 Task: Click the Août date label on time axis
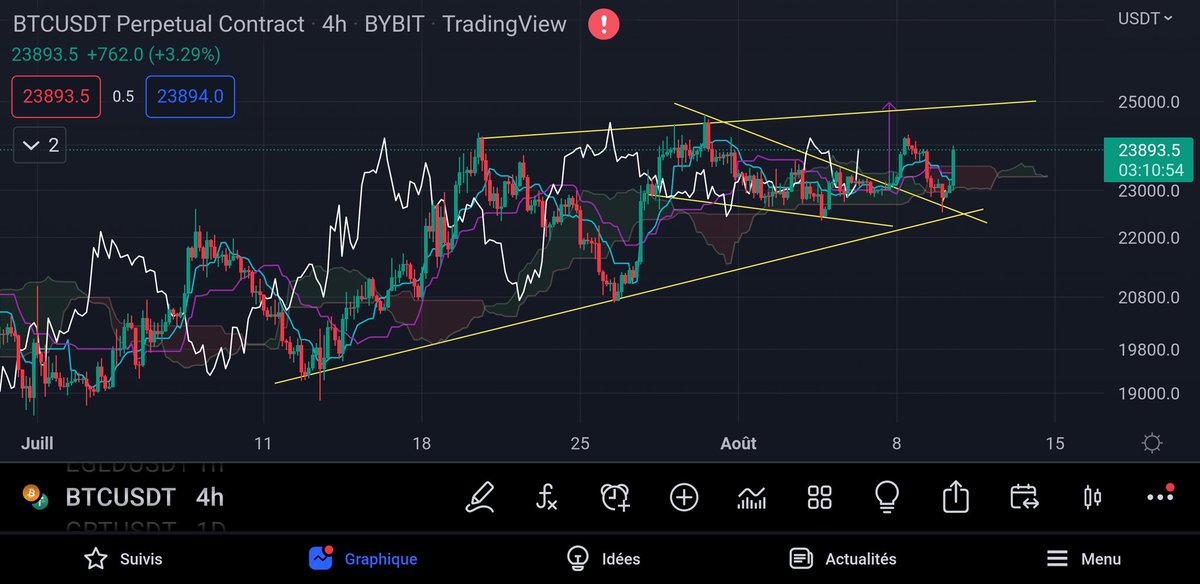(x=739, y=443)
